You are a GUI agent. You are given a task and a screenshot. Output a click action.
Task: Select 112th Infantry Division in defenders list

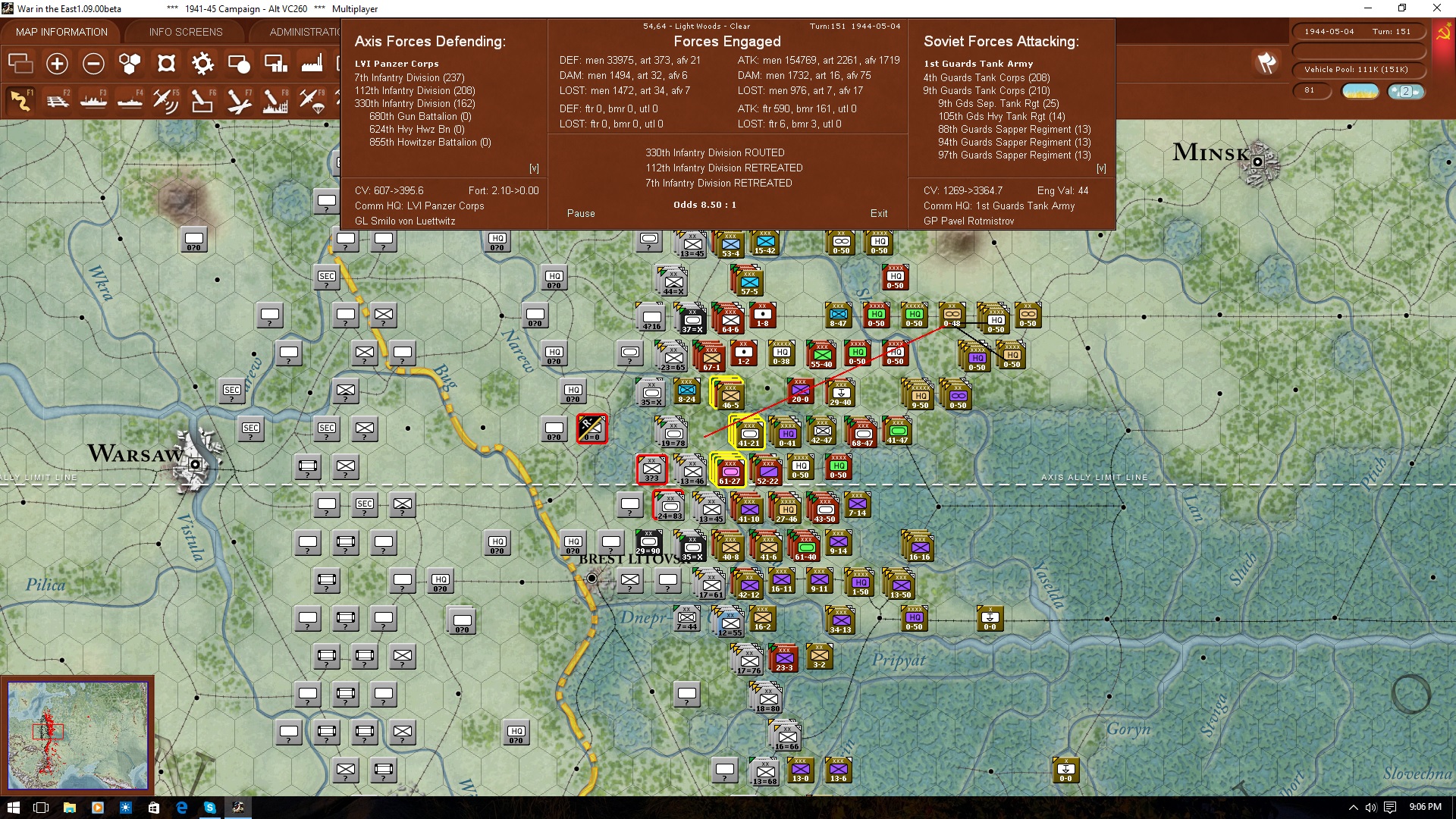(x=415, y=90)
